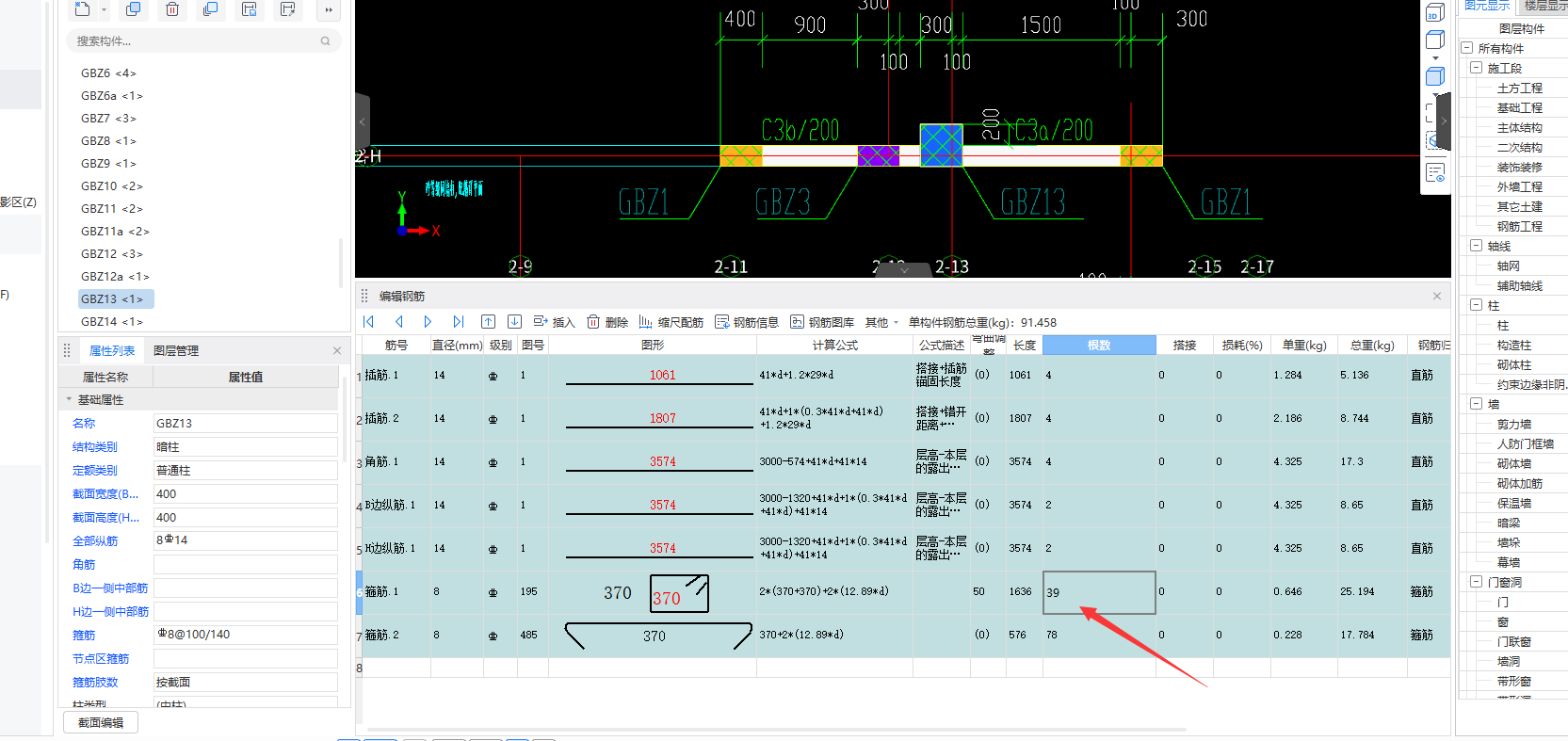Collapse the 柱 tree node
1568x741 pixels.
point(1477,305)
